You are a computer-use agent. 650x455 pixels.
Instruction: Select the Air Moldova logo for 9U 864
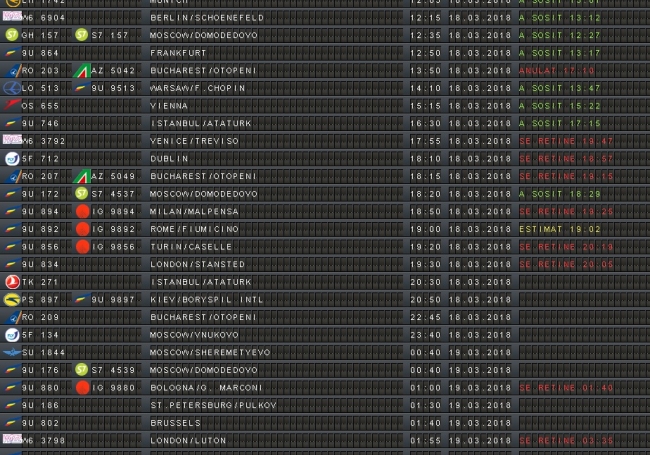coord(11,53)
